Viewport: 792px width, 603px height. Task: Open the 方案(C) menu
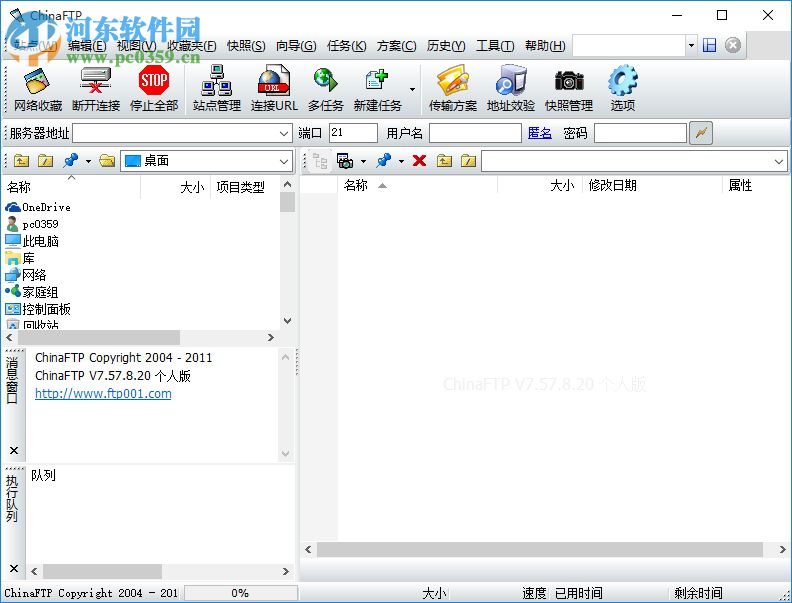[x=397, y=46]
